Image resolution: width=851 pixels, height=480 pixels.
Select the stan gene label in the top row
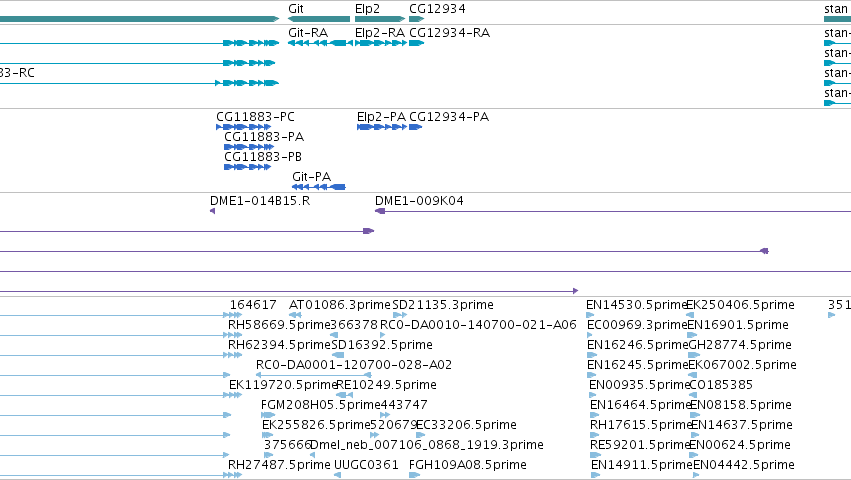[x=836, y=9]
